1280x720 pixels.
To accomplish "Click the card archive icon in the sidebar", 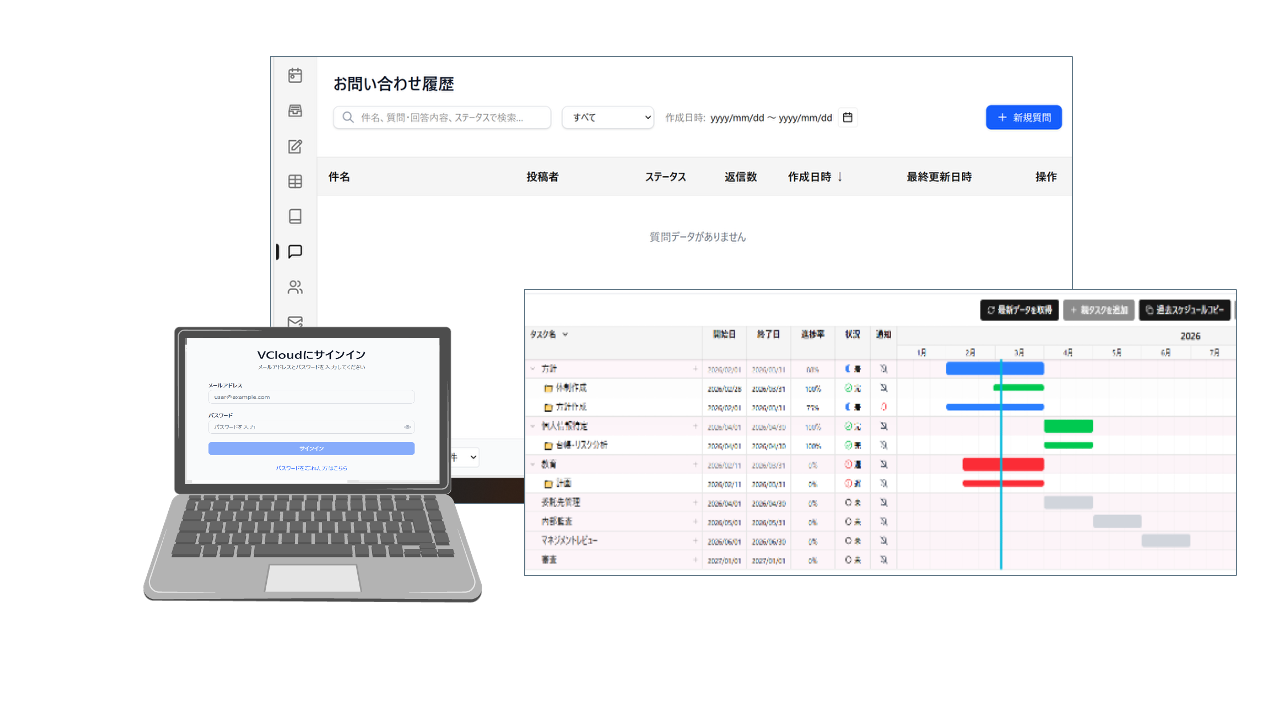I will 294,109.
